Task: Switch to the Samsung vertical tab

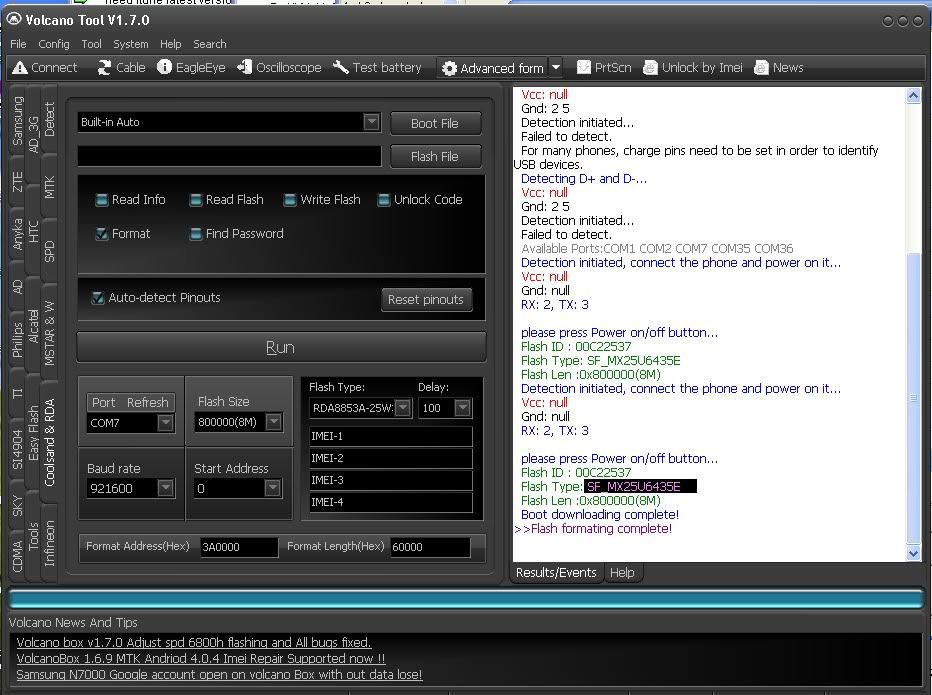Action: pyautogui.click(x=17, y=121)
